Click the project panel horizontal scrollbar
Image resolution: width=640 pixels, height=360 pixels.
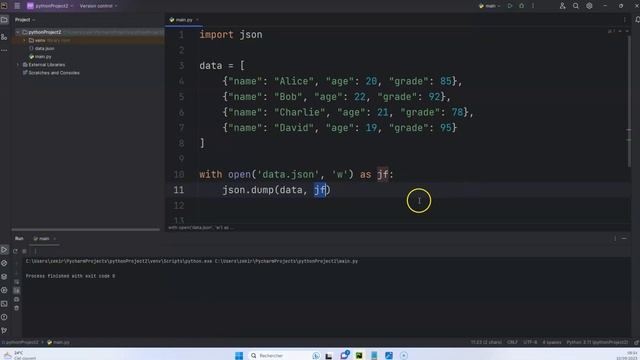(86, 229)
